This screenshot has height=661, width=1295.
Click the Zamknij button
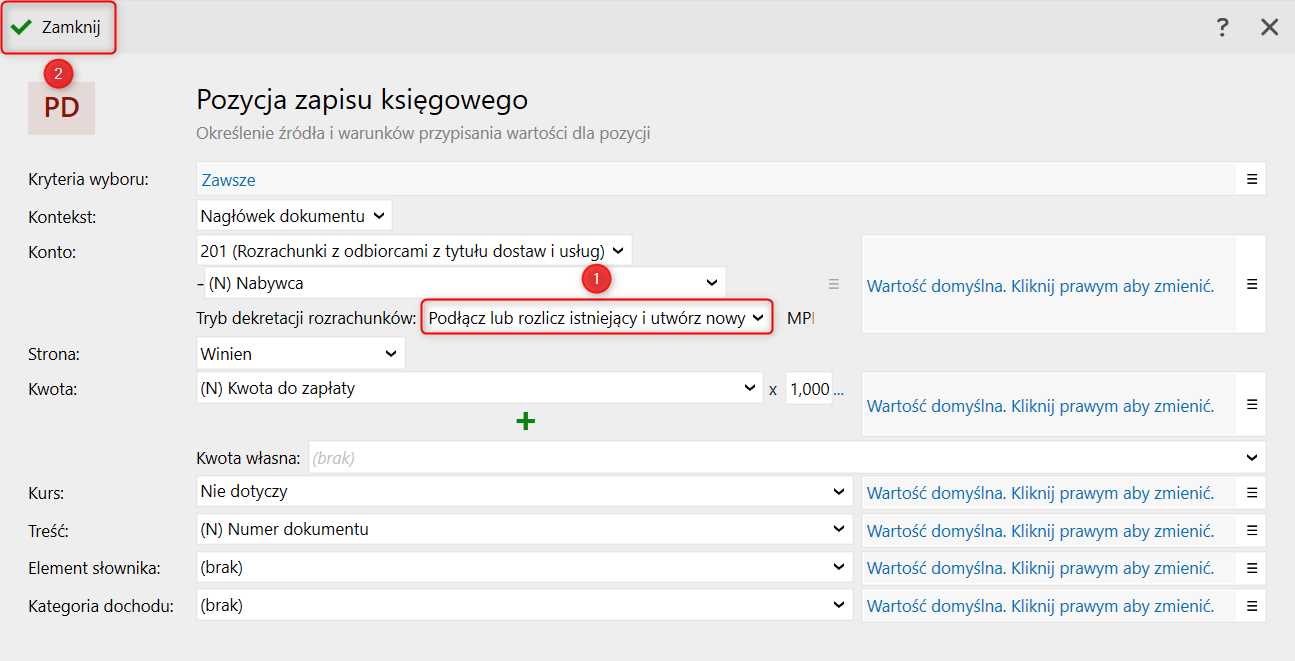[59, 28]
